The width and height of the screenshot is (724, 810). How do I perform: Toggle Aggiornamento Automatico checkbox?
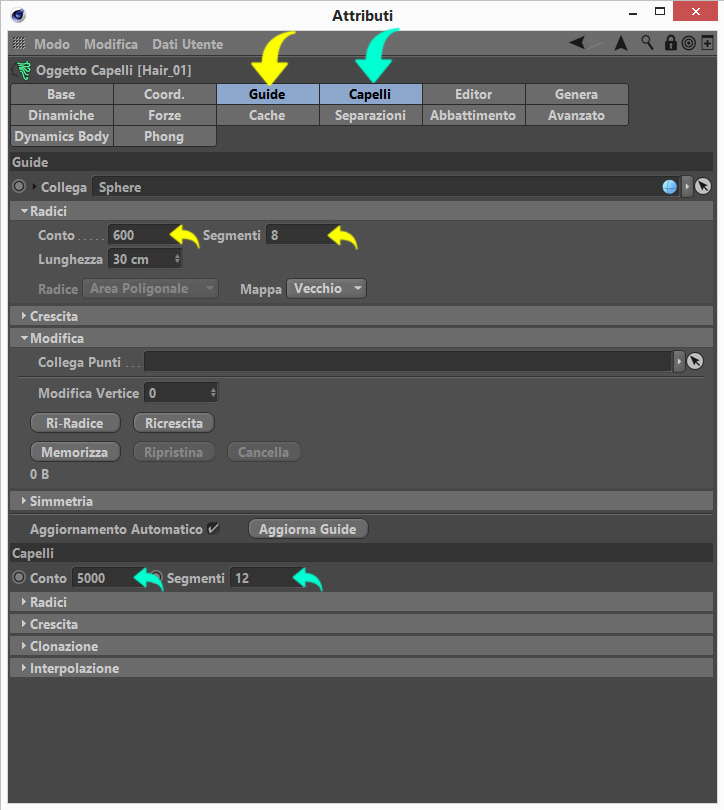coord(213,528)
